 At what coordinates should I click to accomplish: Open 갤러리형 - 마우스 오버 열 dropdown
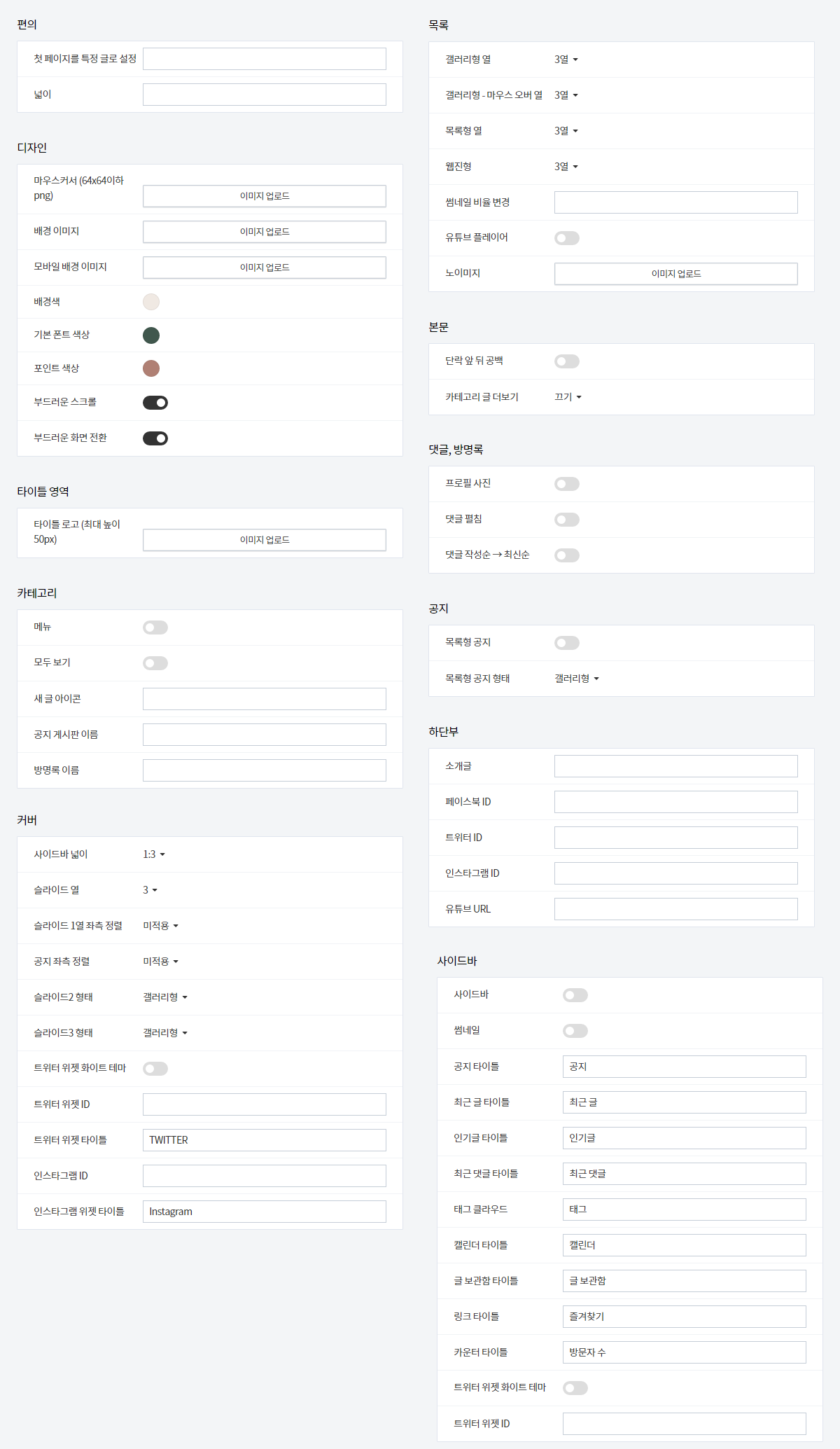[x=566, y=95]
